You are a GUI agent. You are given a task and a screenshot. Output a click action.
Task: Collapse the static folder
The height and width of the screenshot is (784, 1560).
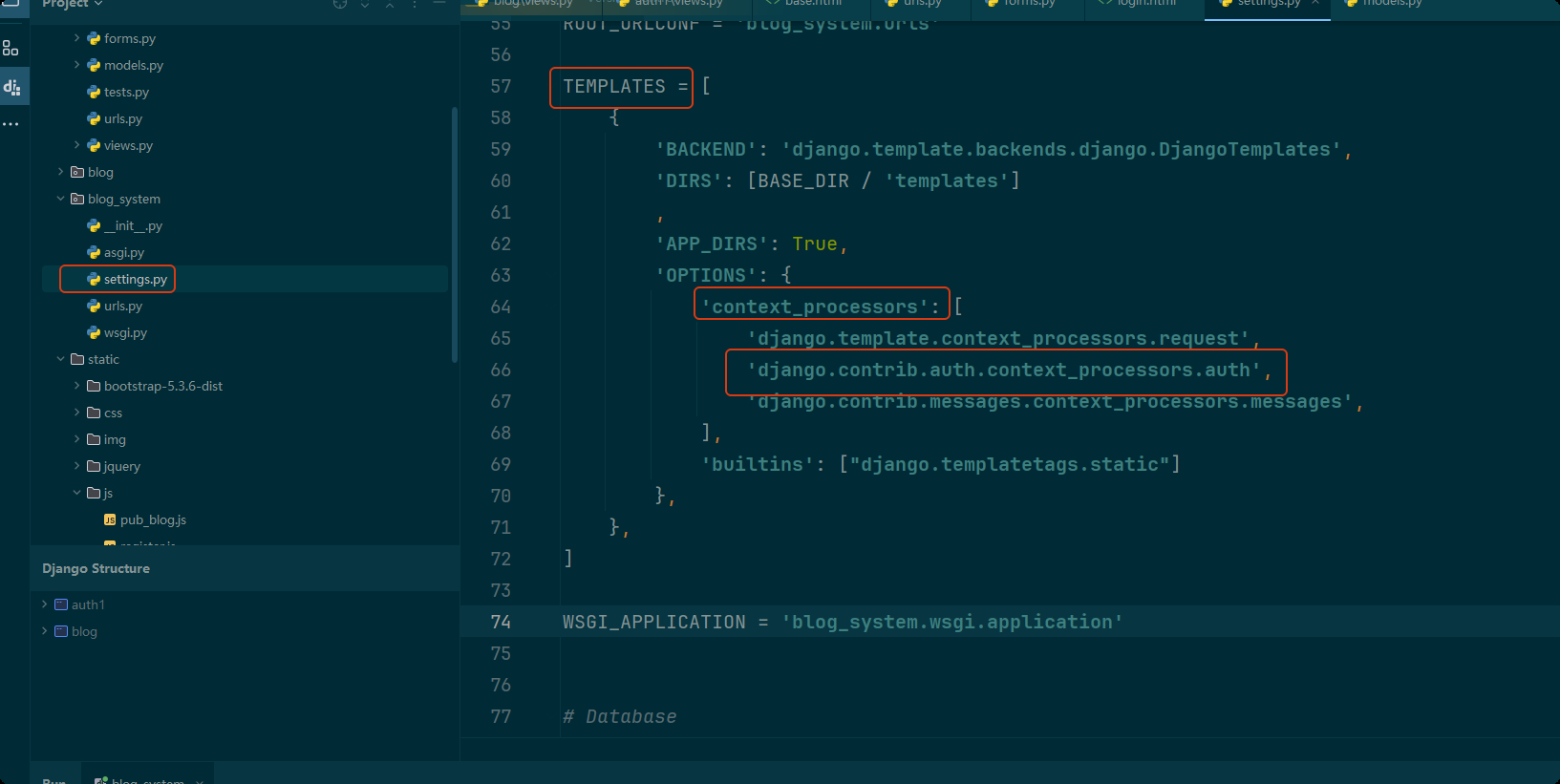click(x=61, y=359)
